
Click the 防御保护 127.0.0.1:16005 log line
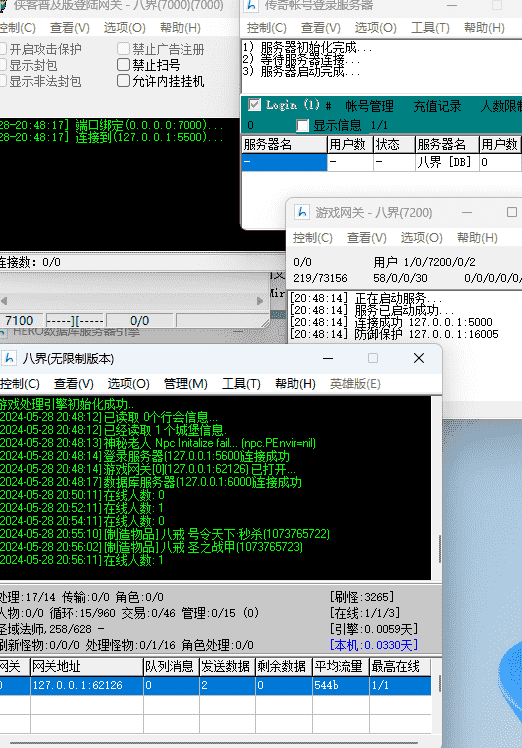(394, 334)
